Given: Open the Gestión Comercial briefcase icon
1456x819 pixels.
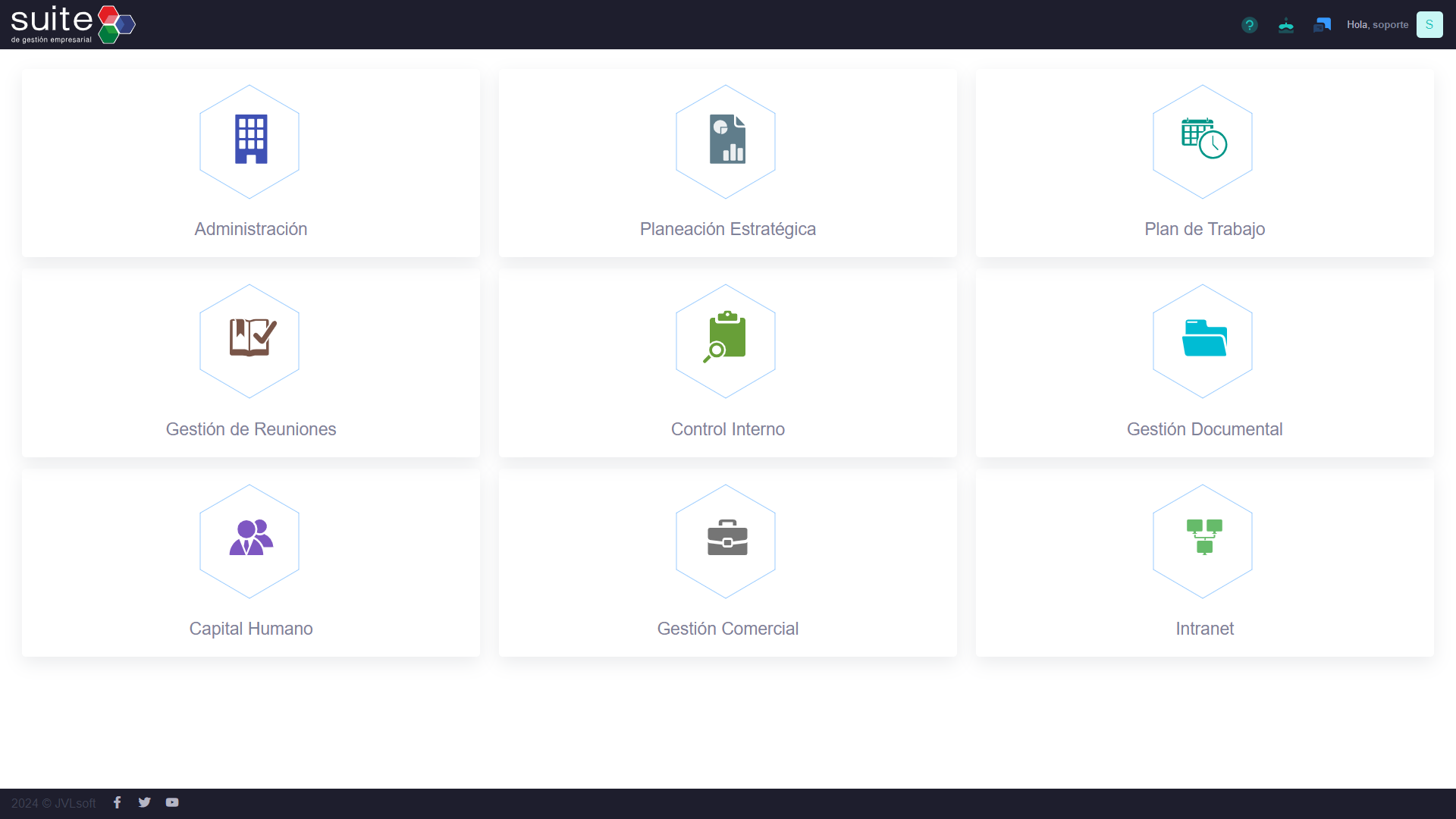Looking at the screenshot, I should click(727, 538).
